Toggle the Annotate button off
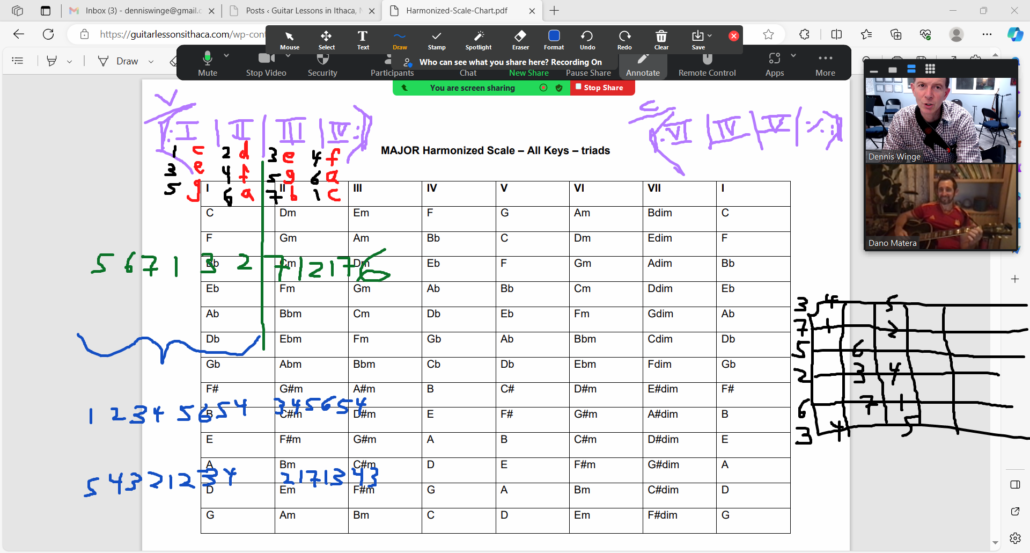Image resolution: width=1030 pixels, height=553 pixels. [x=642, y=64]
